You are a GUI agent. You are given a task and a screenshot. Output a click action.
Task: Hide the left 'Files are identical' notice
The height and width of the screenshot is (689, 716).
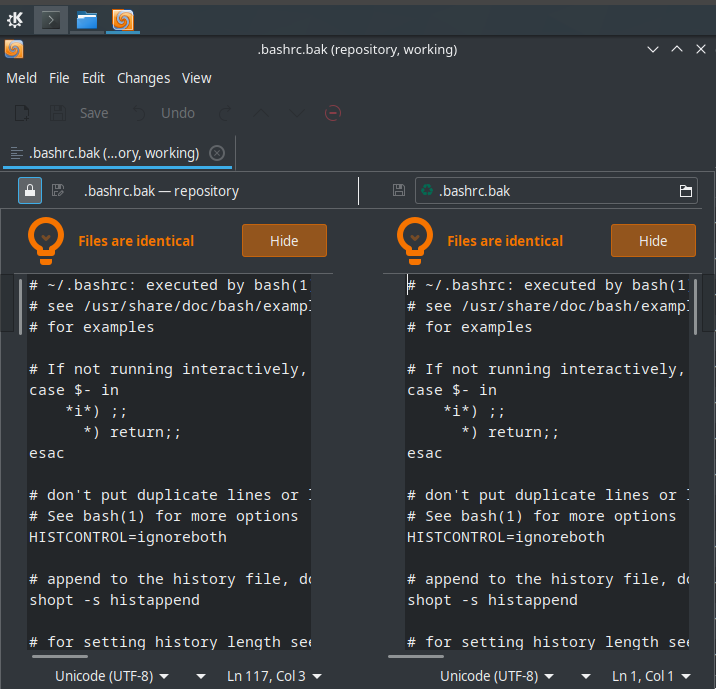[284, 241]
